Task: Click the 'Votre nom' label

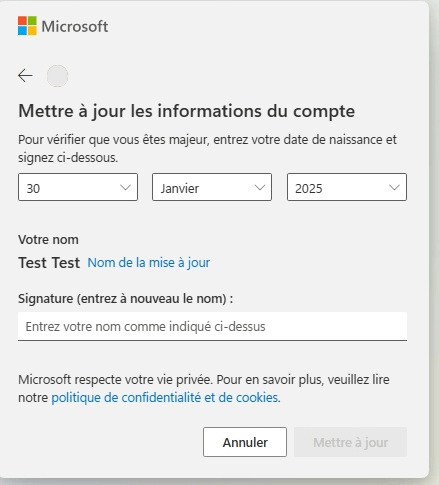Action: click(x=48, y=240)
